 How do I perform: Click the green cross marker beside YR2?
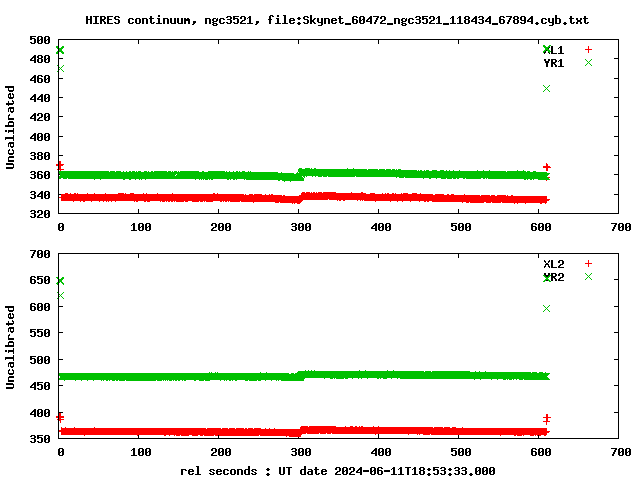(588, 277)
